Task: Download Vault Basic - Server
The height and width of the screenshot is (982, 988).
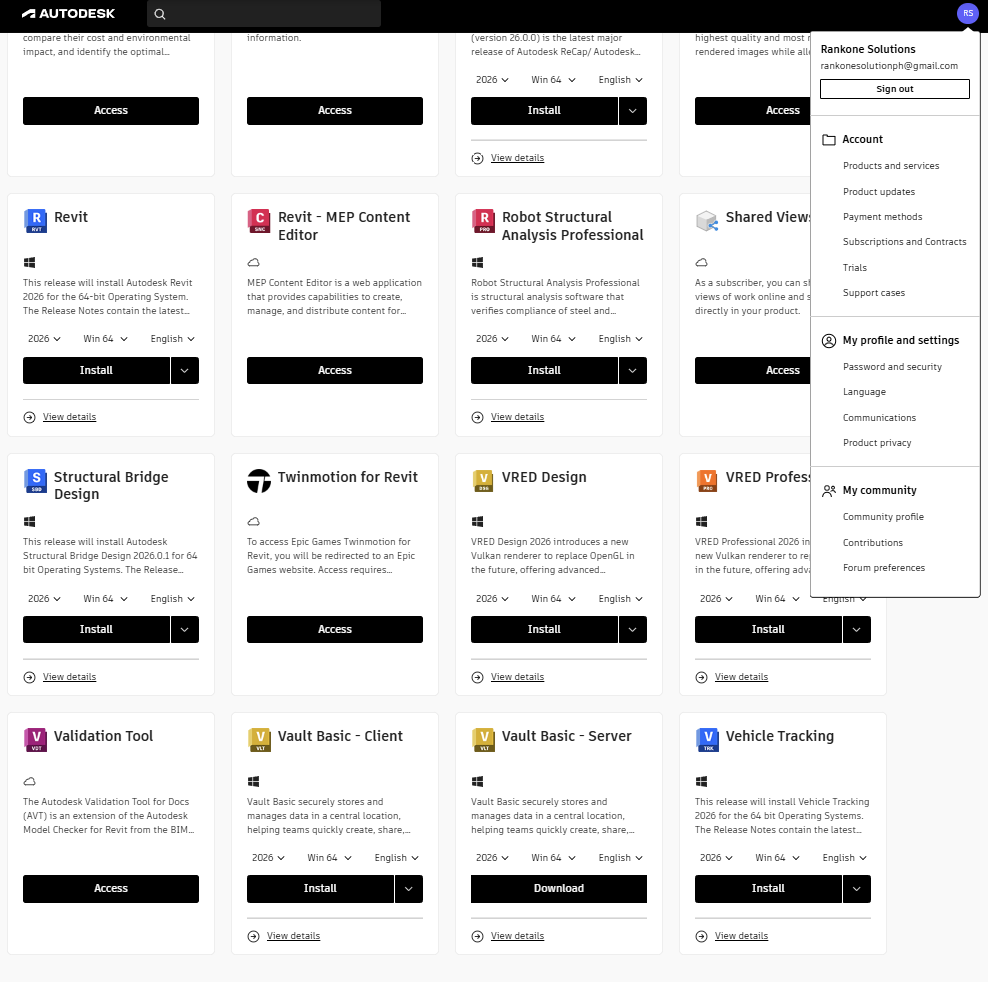Action: [x=558, y=889]
